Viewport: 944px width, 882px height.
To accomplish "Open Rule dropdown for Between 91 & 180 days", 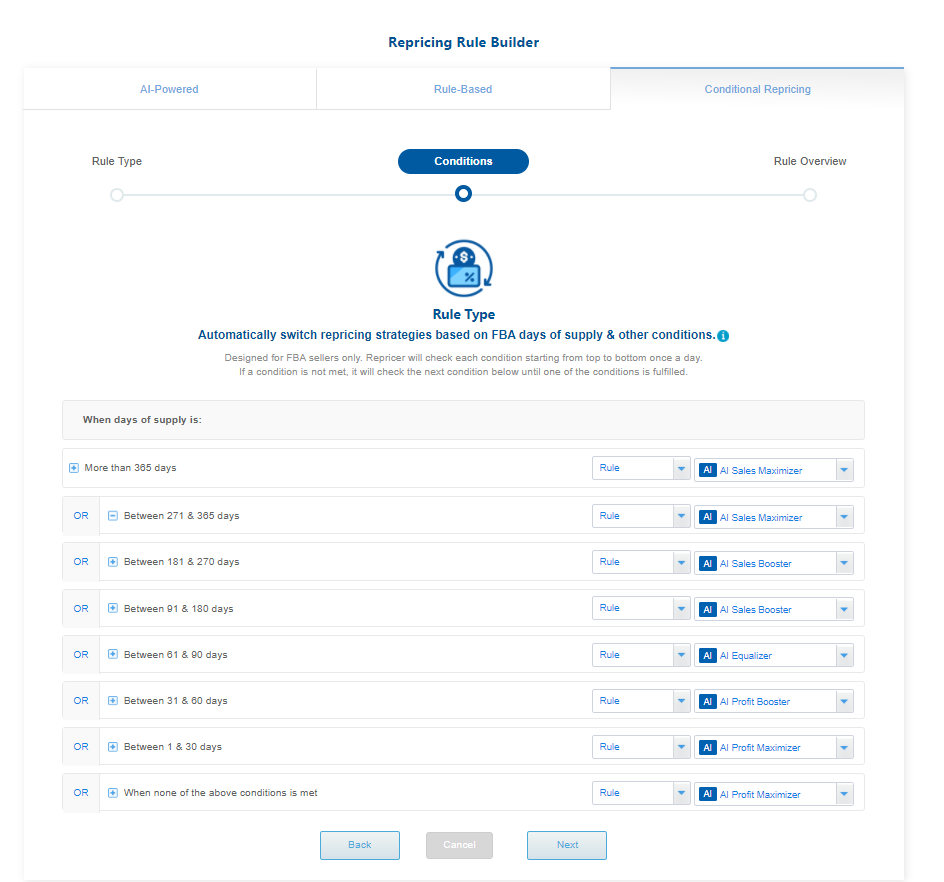I will tap(641, 608).
